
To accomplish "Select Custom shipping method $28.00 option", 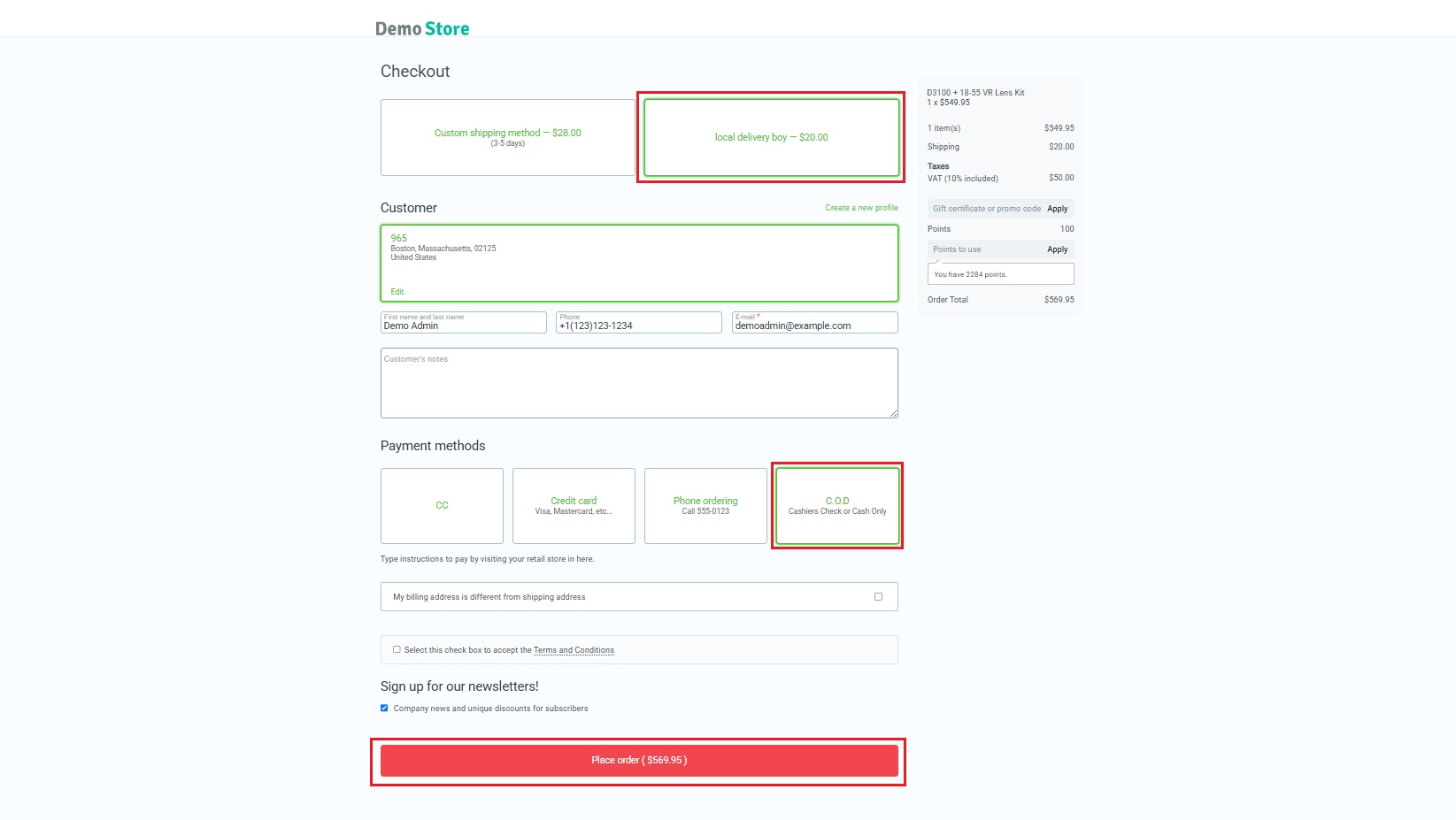I will click(x=507, y=137).
